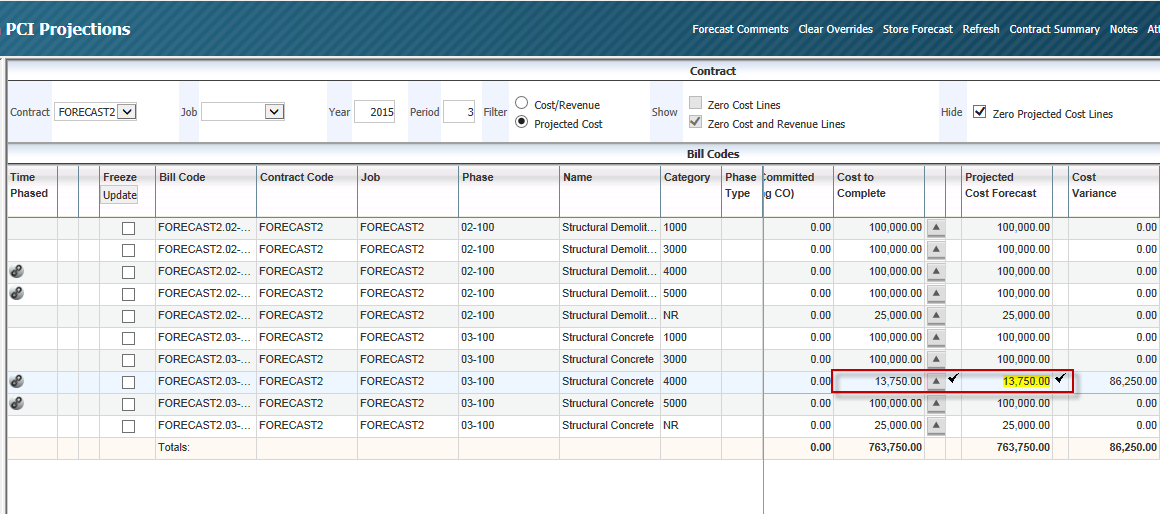Click up-arrow button on Structural Demolition 4000 row
Image resolution: width=1160 pixels, height=514 pixels.
(936, 272)
